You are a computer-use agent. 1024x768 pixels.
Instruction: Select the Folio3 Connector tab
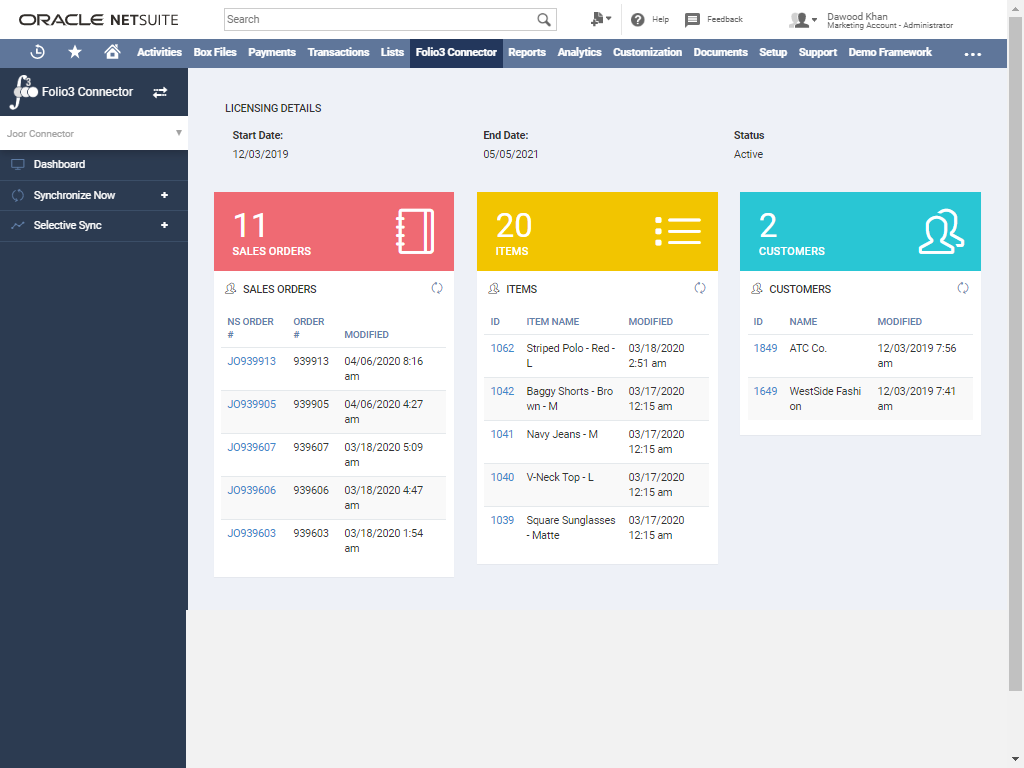click(456, 53)
